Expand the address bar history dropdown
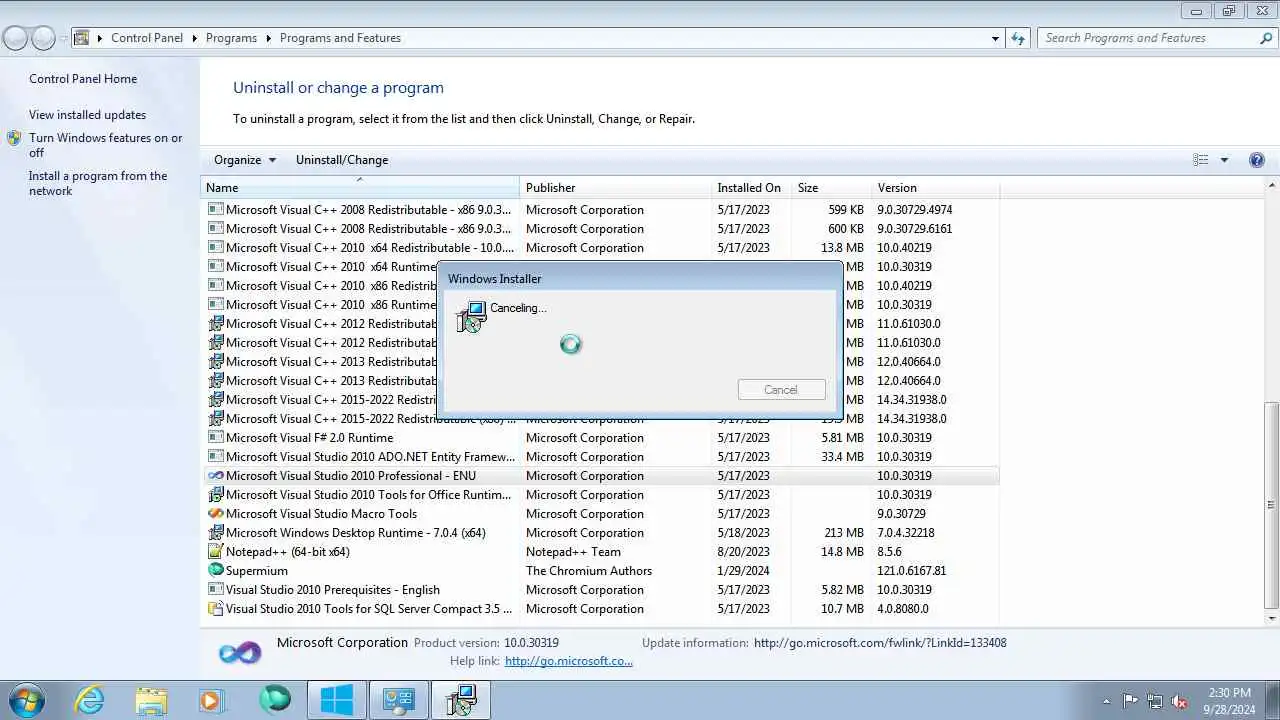1280x720 pixels. (995, 38)
